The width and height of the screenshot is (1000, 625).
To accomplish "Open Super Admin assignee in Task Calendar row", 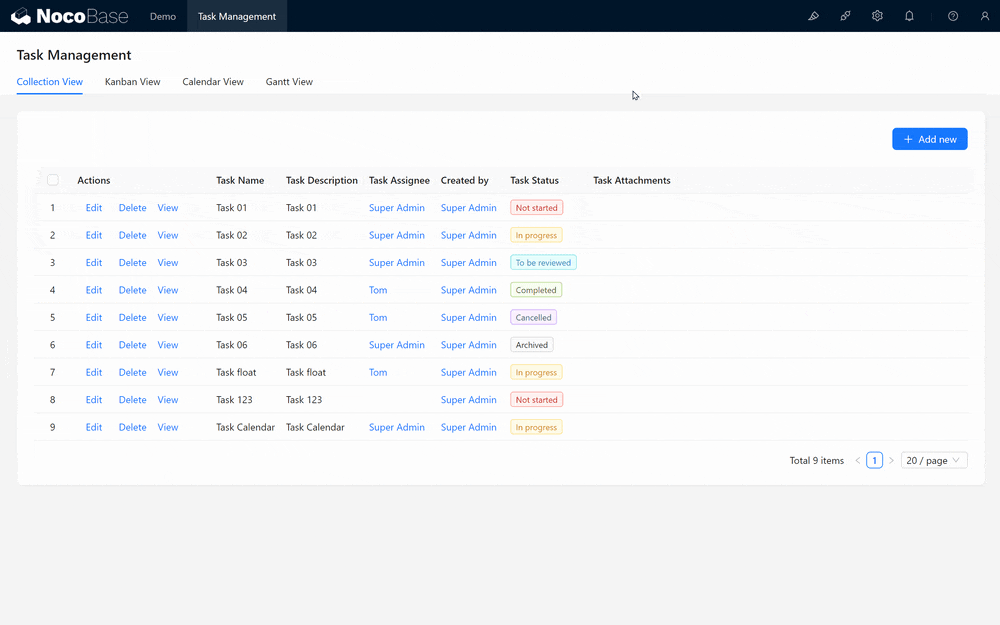I will pos(397,427).
